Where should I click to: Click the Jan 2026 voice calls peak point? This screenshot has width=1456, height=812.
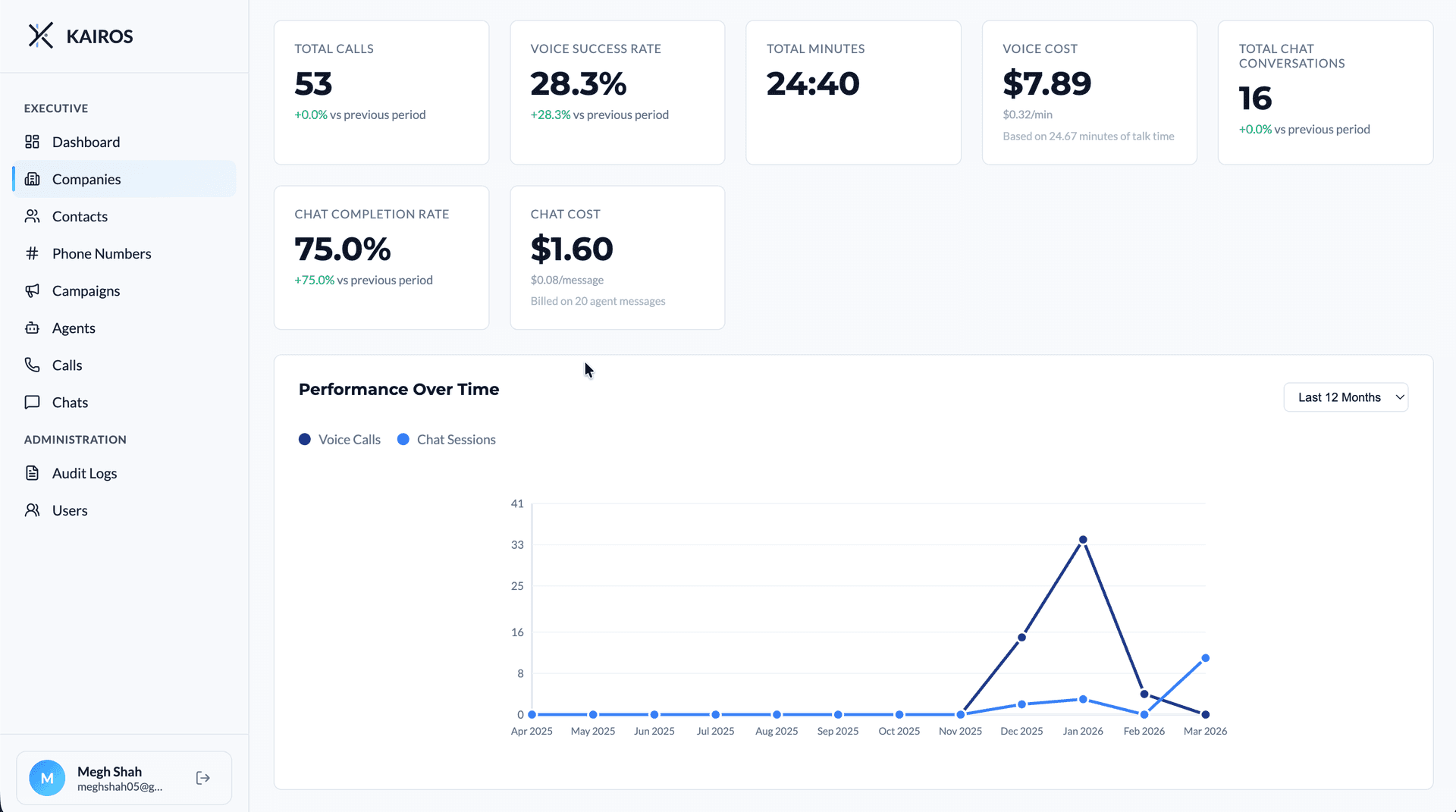point(1083,539)
